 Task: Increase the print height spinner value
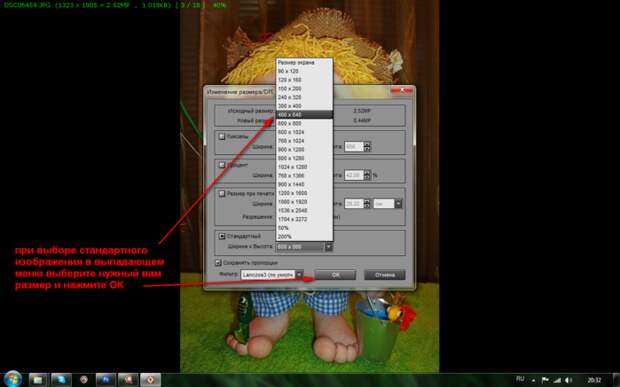[x=367, y=201]
